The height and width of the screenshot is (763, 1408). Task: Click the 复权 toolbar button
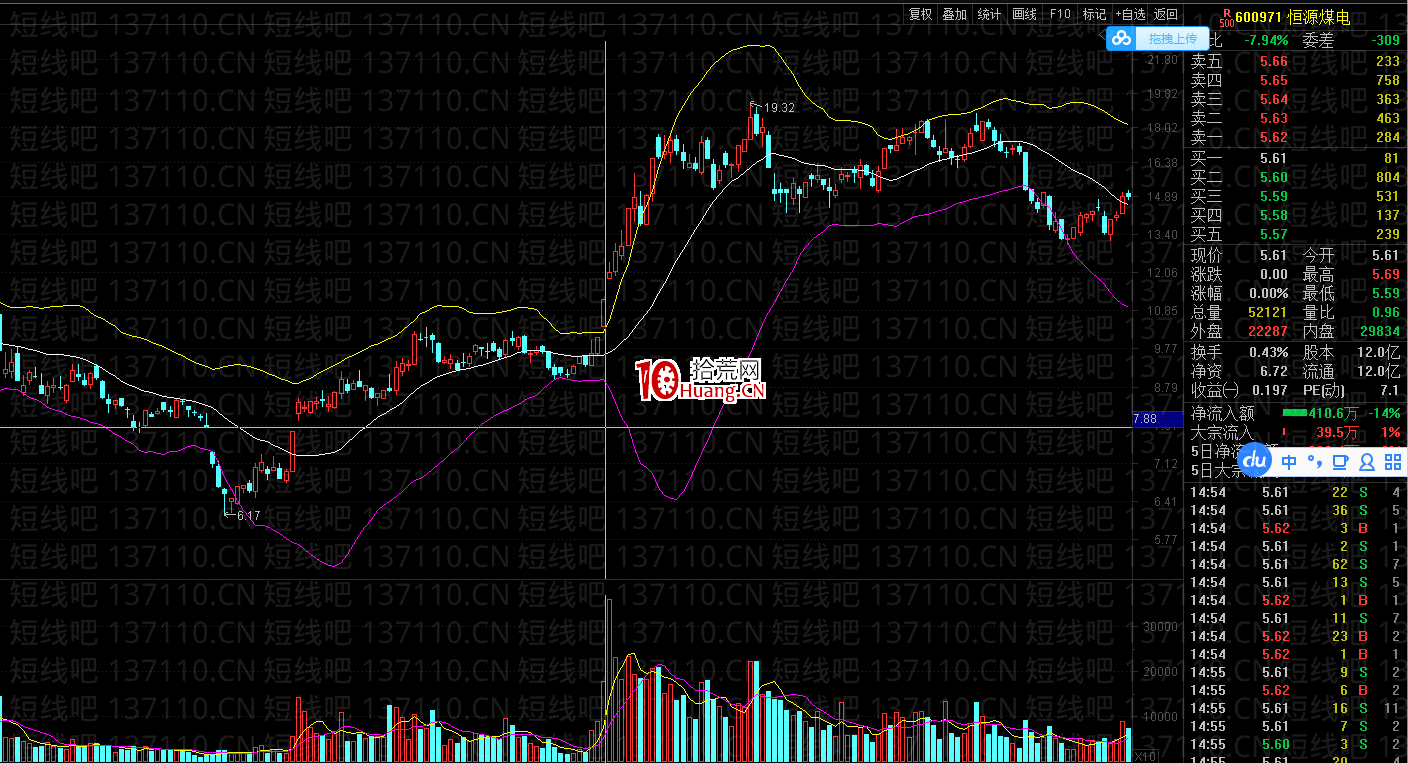tap(920, 14)
